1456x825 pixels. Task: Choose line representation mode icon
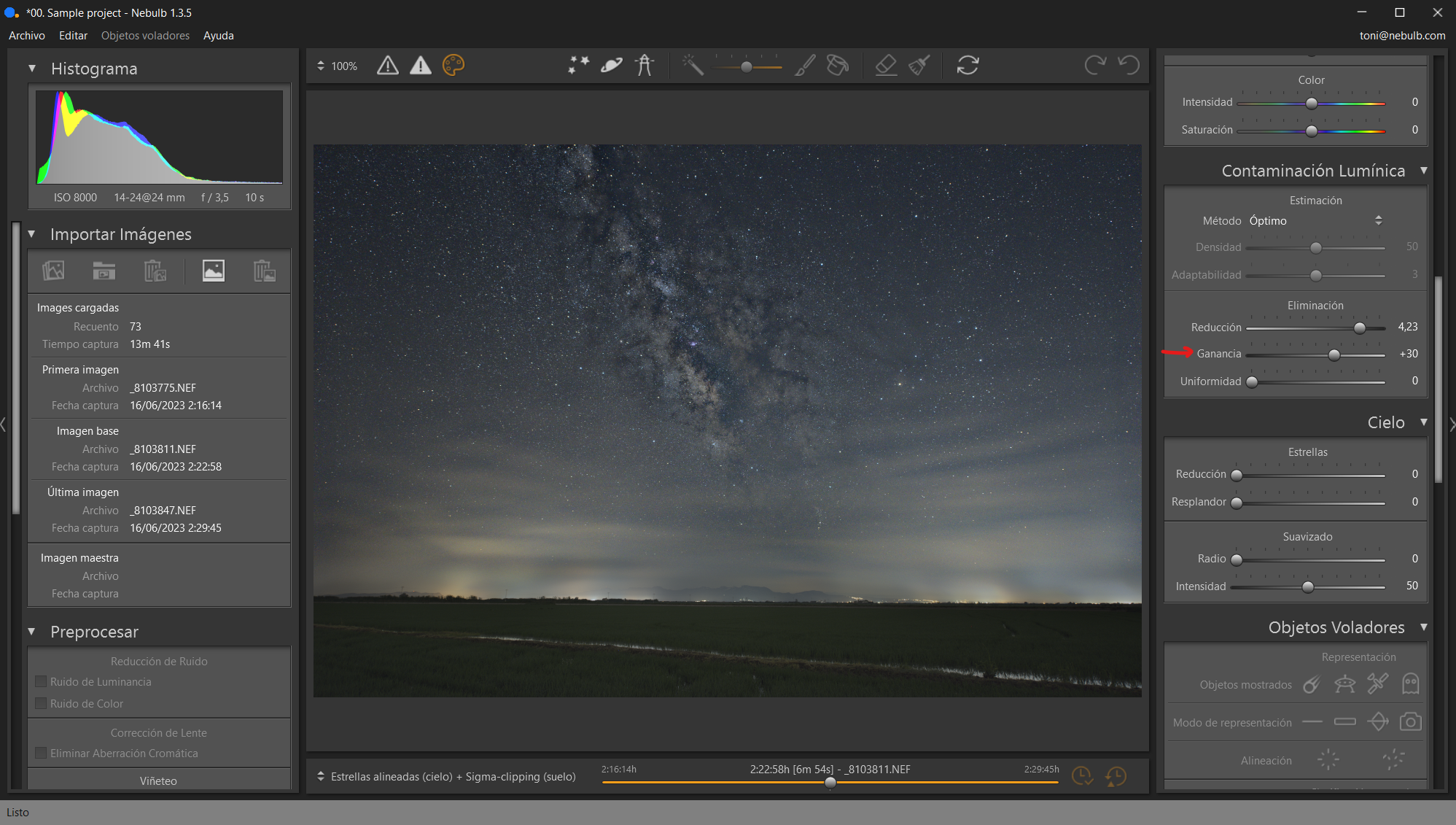[1312, 722]
